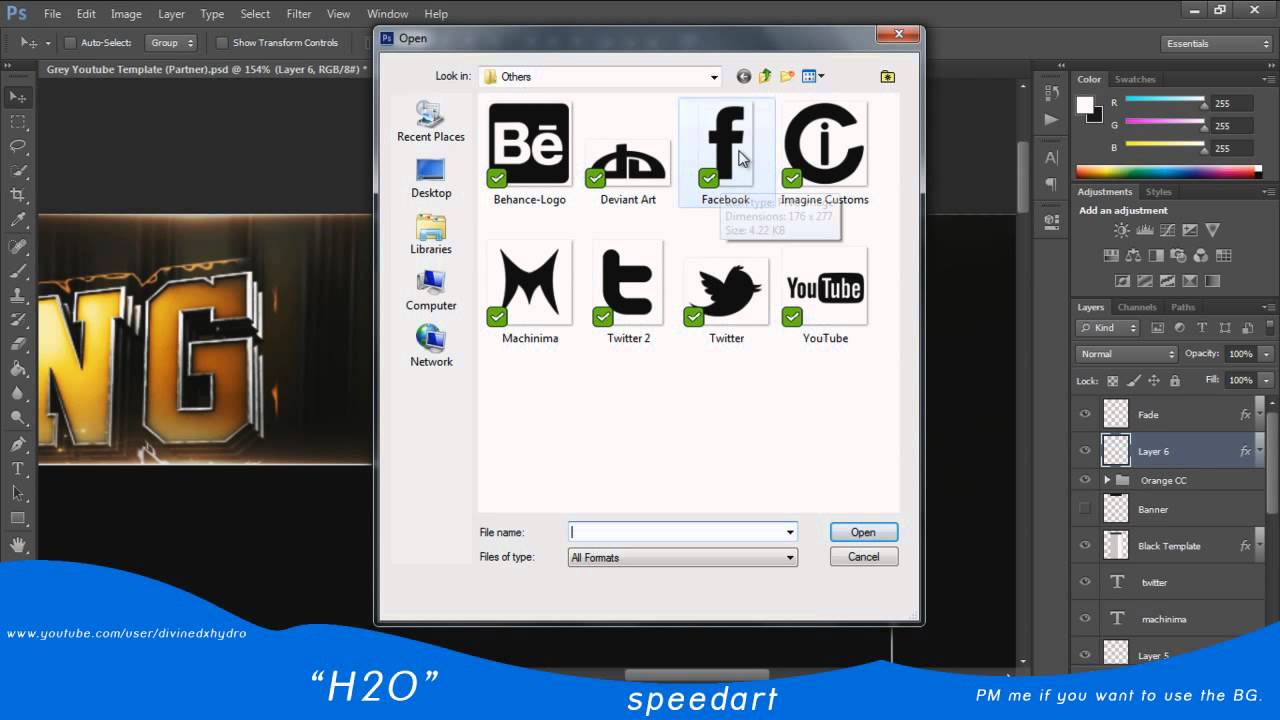
Task: Open the Group auto-select dropdown
Action: coord(172,43)
